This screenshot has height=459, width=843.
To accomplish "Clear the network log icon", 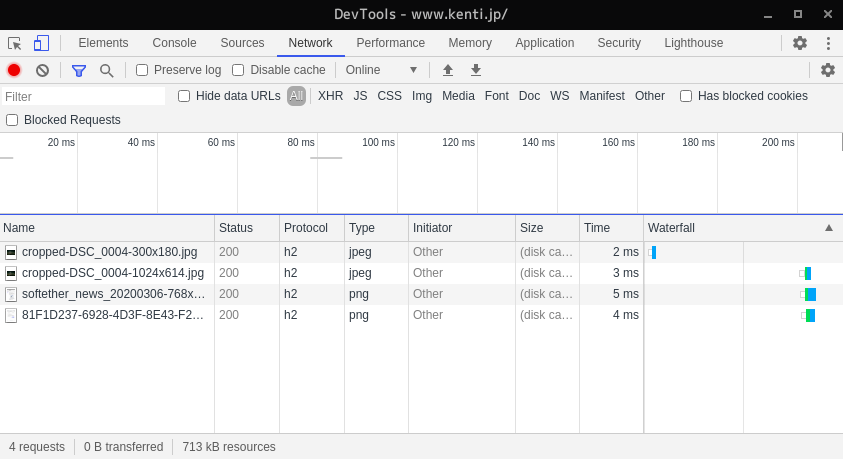I will tap(42, 70).
